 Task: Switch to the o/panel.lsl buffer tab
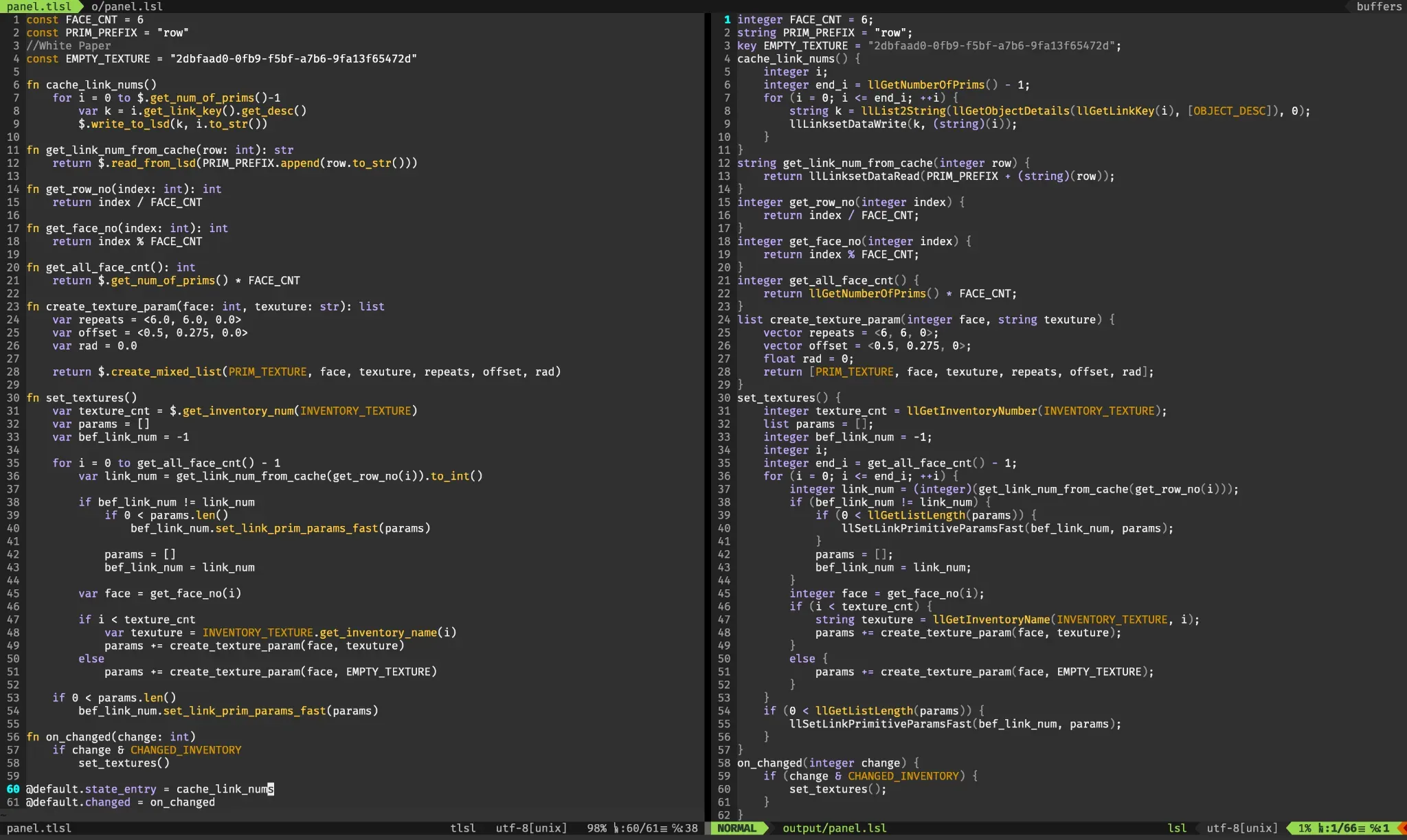click(126, 6)
